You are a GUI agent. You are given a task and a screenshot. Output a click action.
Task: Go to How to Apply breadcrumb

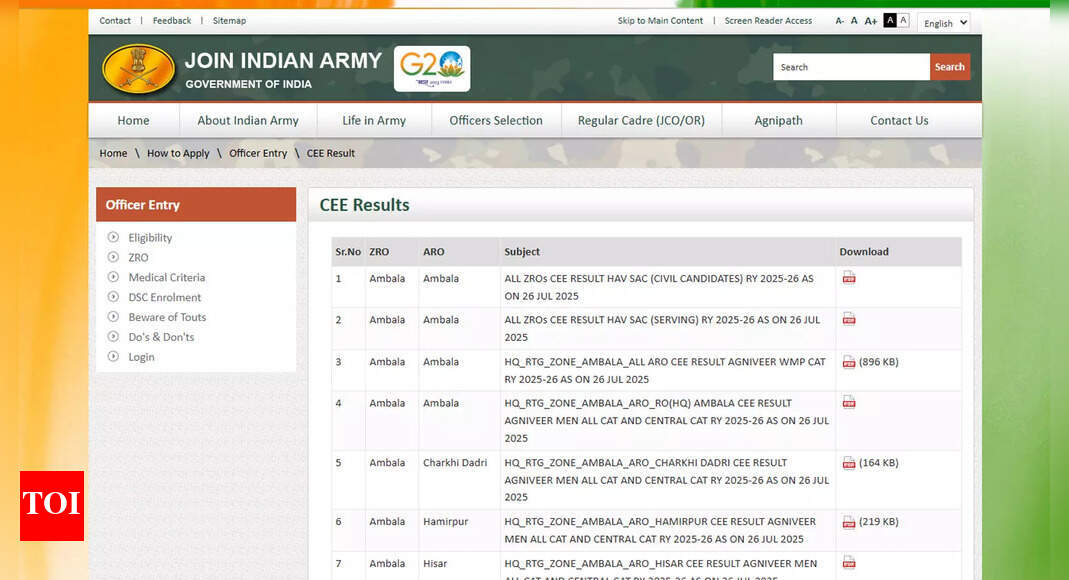[178, 153]
